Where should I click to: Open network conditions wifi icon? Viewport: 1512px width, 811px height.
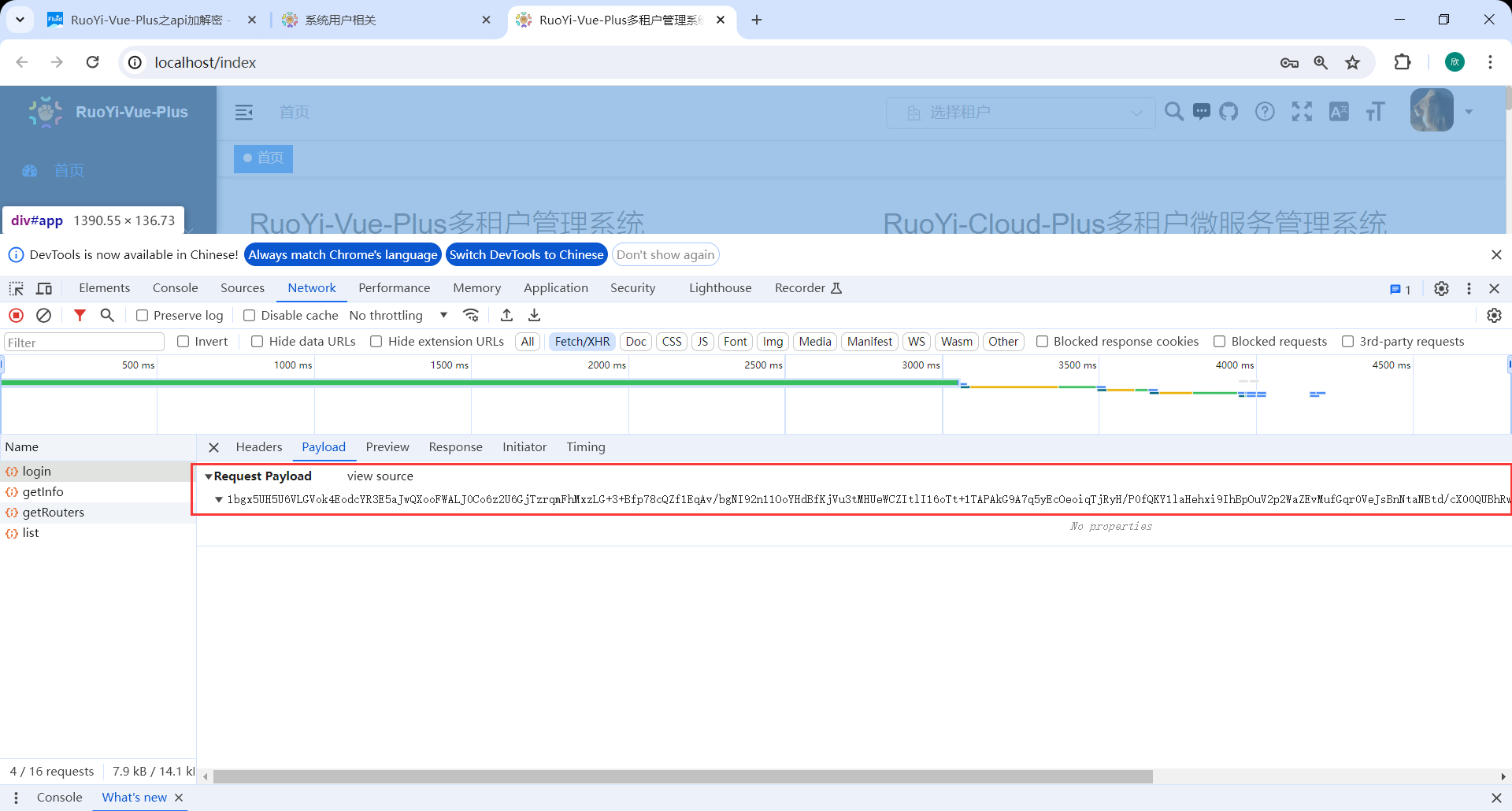471,315
